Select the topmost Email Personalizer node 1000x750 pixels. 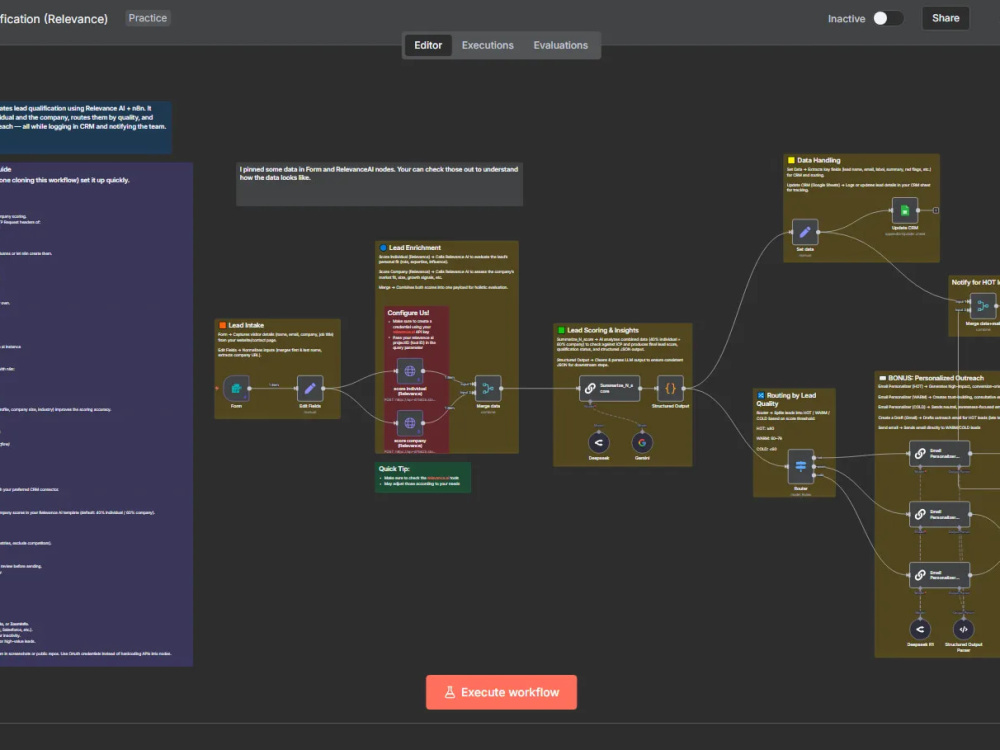(939, 453)
